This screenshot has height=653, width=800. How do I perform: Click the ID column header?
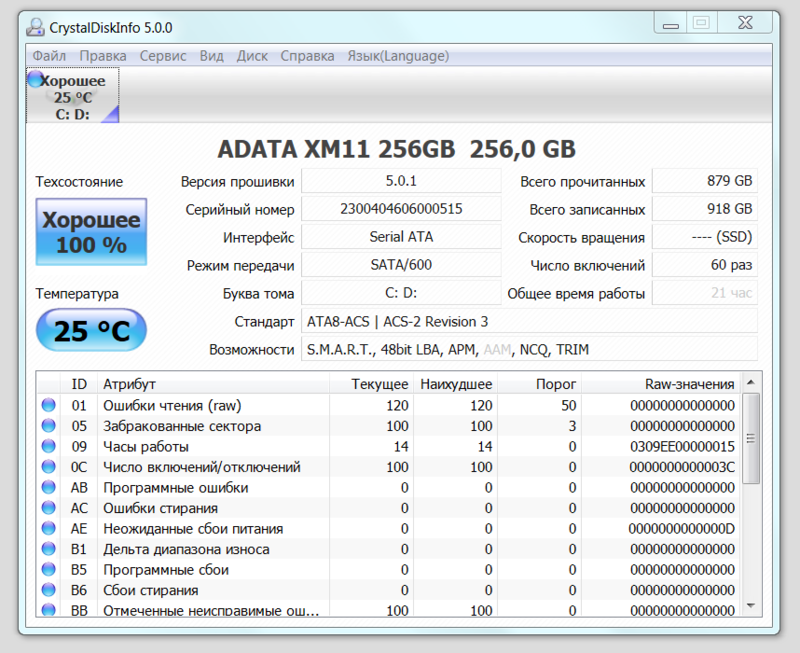(79, 384)
